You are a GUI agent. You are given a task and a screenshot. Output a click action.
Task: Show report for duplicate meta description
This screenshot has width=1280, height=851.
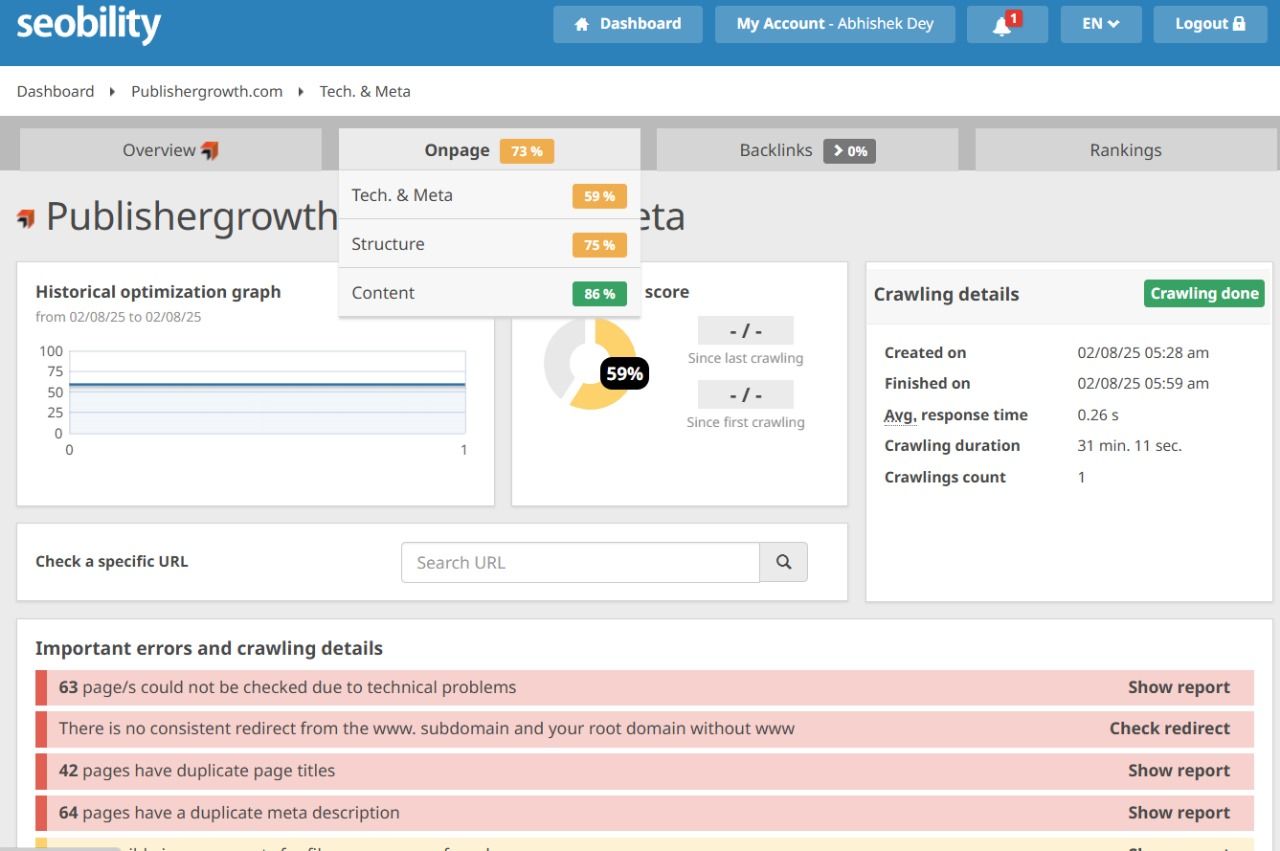[1179, 812]
